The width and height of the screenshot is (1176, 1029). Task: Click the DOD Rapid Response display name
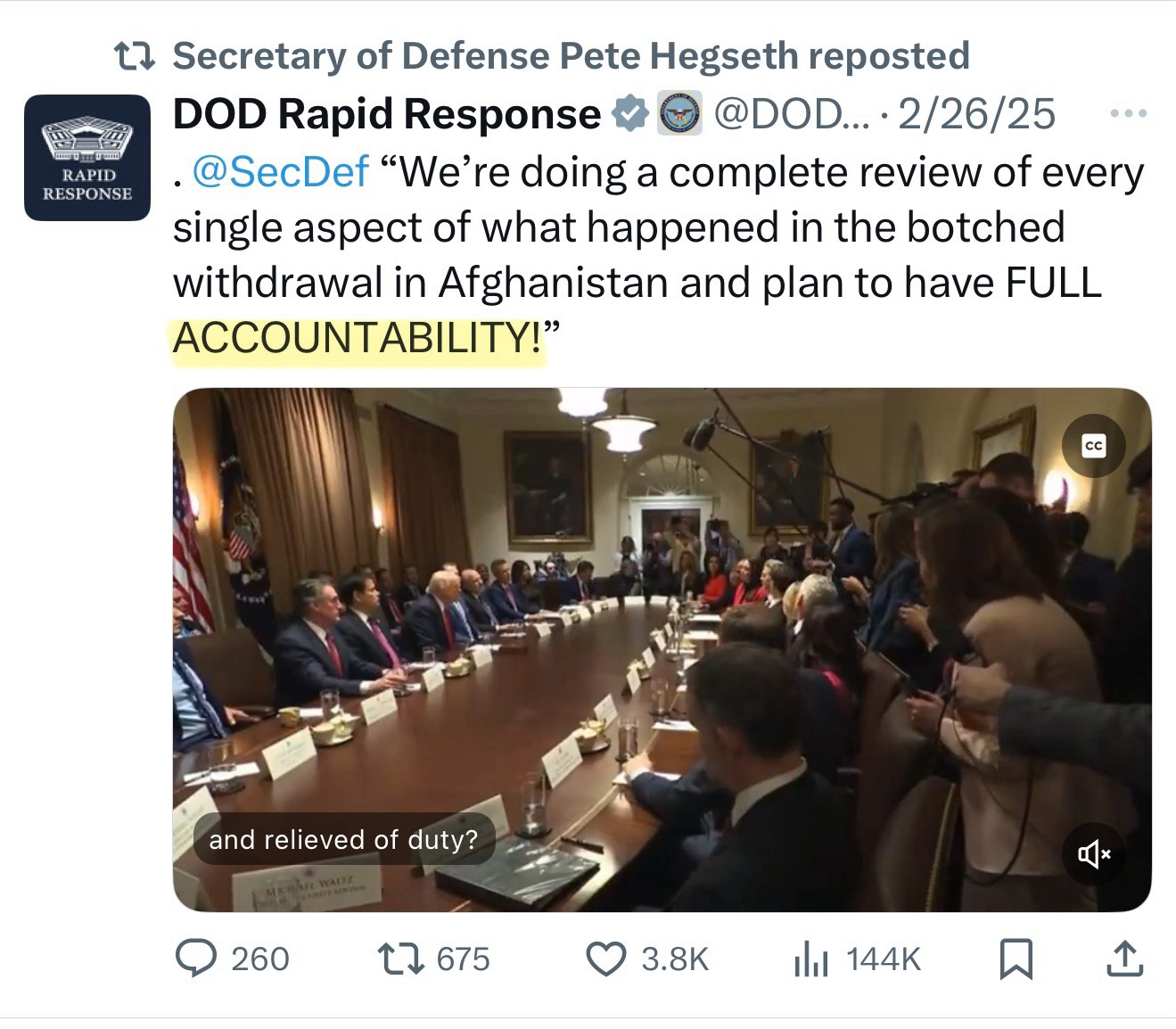pyautogui.click(x=386, y=114)
